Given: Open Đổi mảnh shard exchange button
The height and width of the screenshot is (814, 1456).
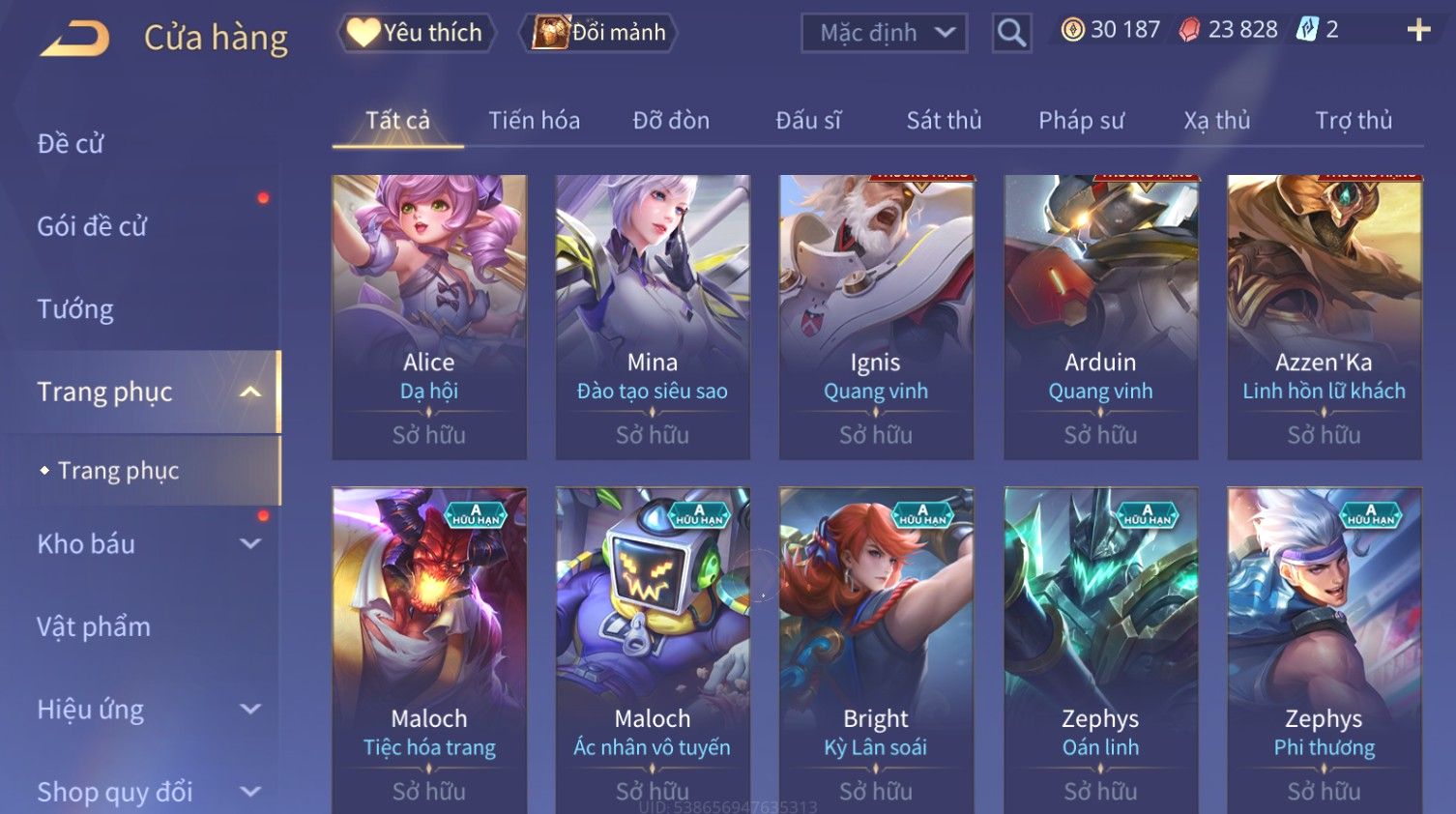Looking at the screenshot, I should (x=599, y=33).
